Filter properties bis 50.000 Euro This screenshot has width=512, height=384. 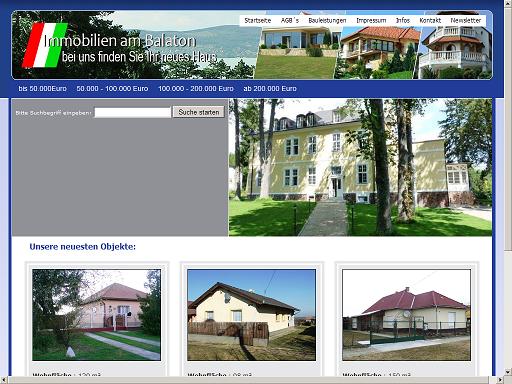pyautogui.click(x=42, y=89)
